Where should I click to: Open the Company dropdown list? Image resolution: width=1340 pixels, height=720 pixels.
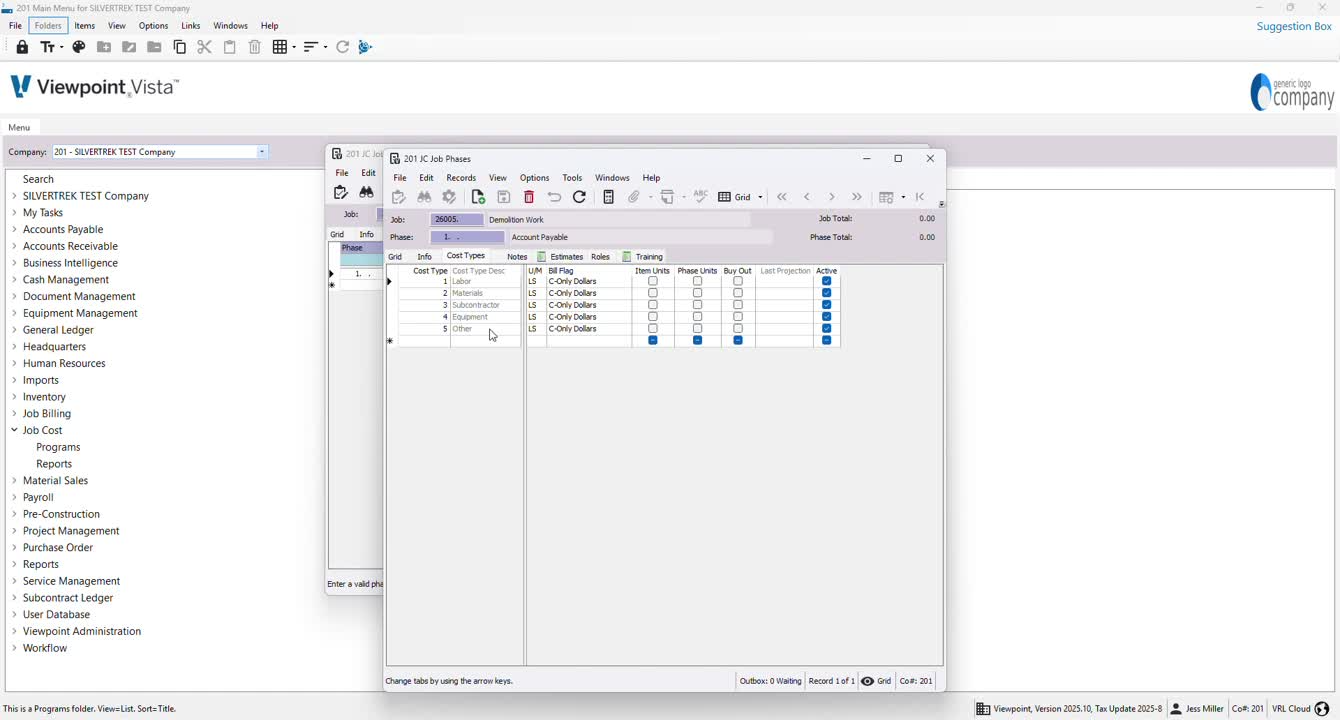tap(262, 152)
